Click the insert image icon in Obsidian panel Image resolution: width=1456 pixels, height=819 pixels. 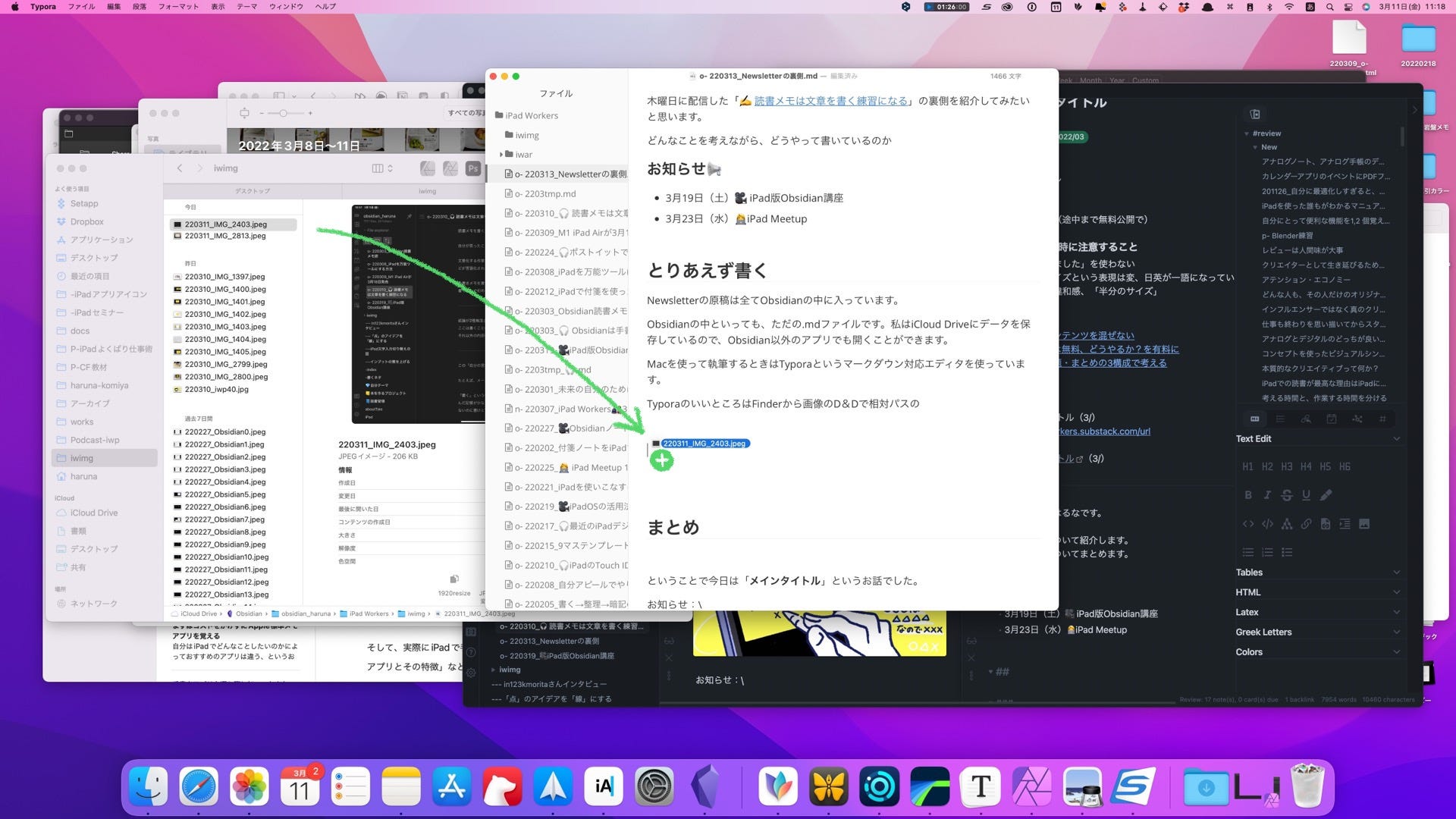1364,524
